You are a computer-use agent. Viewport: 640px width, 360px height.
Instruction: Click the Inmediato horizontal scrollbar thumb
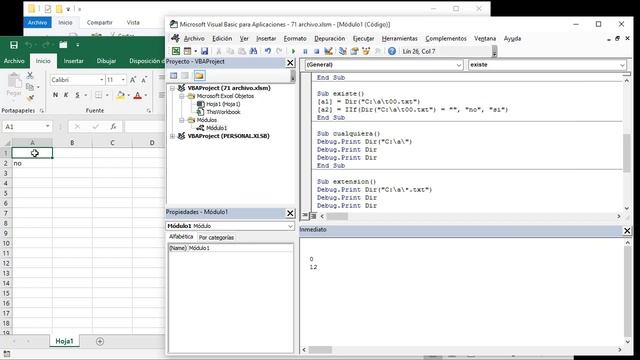tap(320, 350)
